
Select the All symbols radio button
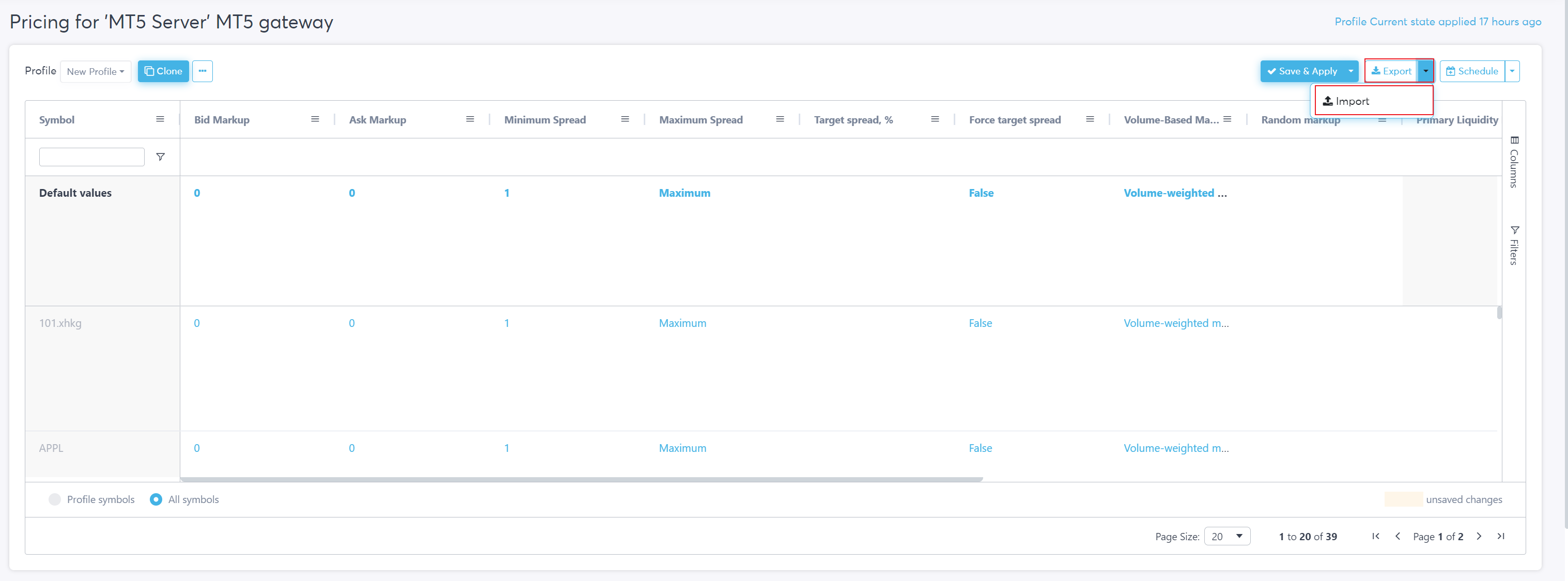156,499
